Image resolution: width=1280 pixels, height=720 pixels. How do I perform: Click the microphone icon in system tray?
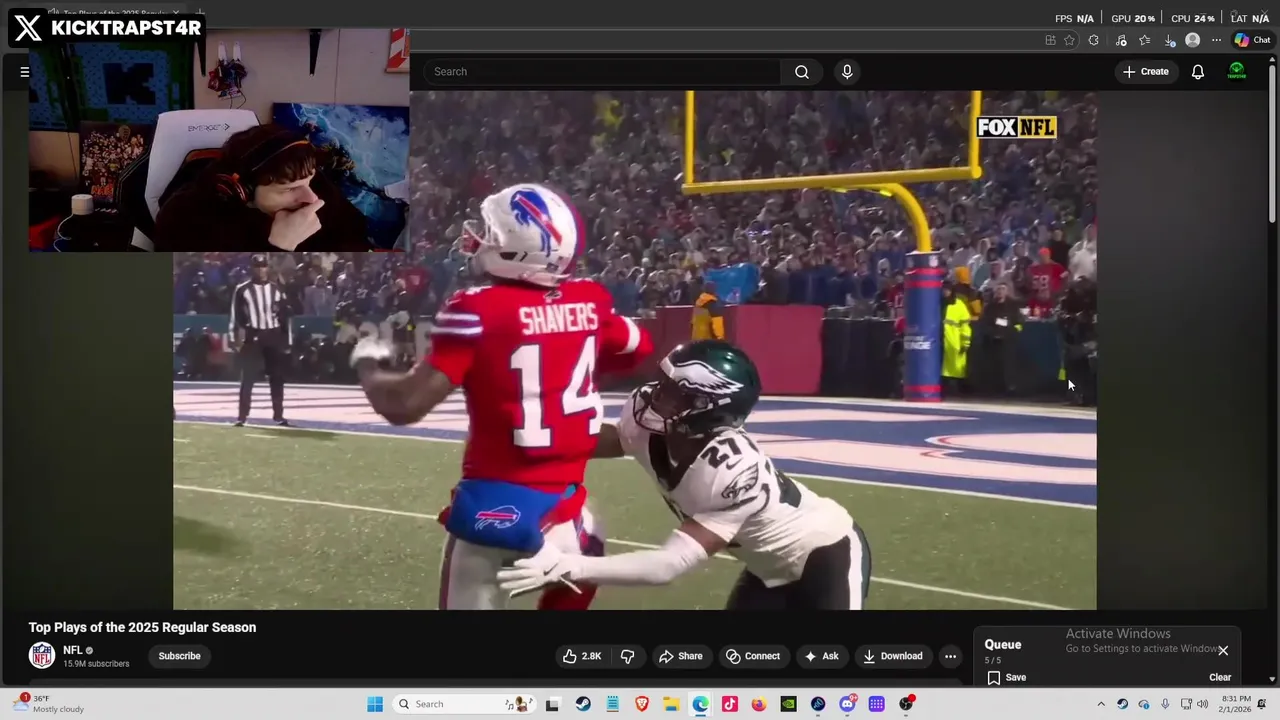click(1165, 704)
